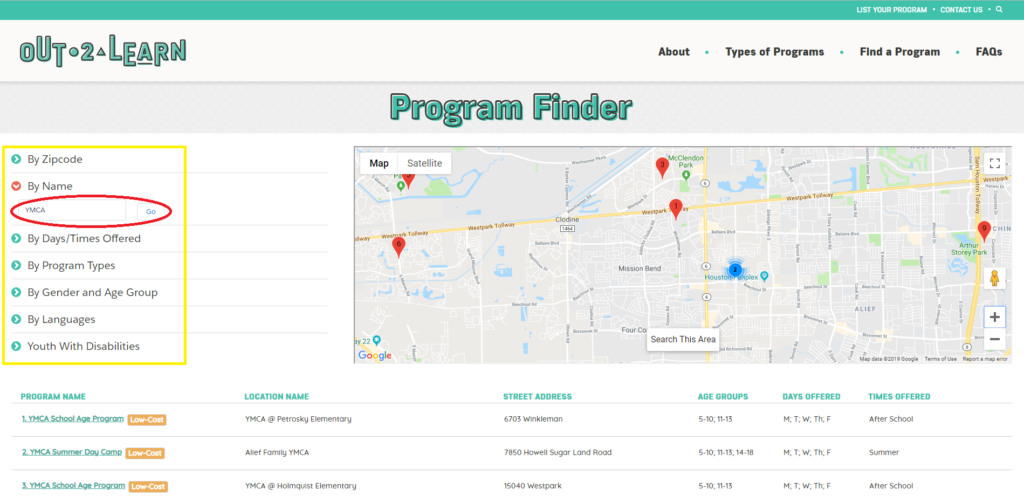Click map marker number 3
This screenshot has height=503, width=1024.
click(x=662, y=167)
